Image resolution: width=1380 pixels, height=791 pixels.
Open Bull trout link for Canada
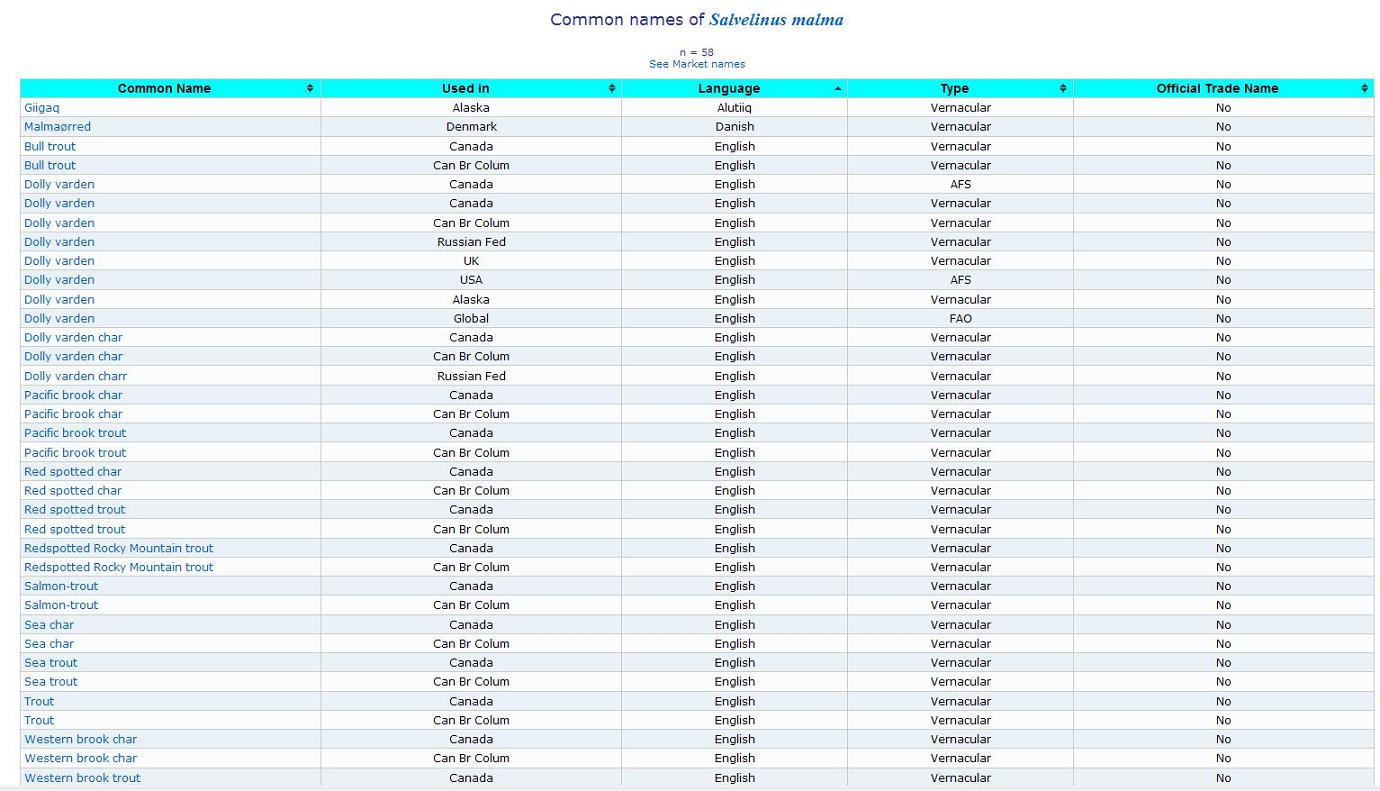50,146
